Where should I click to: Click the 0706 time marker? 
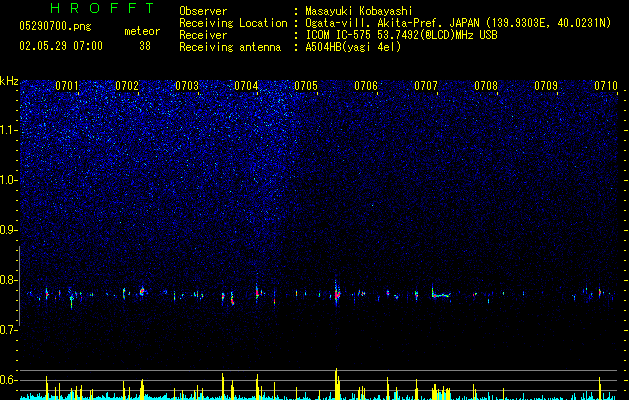pyautogui.click(x=366, y=86)
